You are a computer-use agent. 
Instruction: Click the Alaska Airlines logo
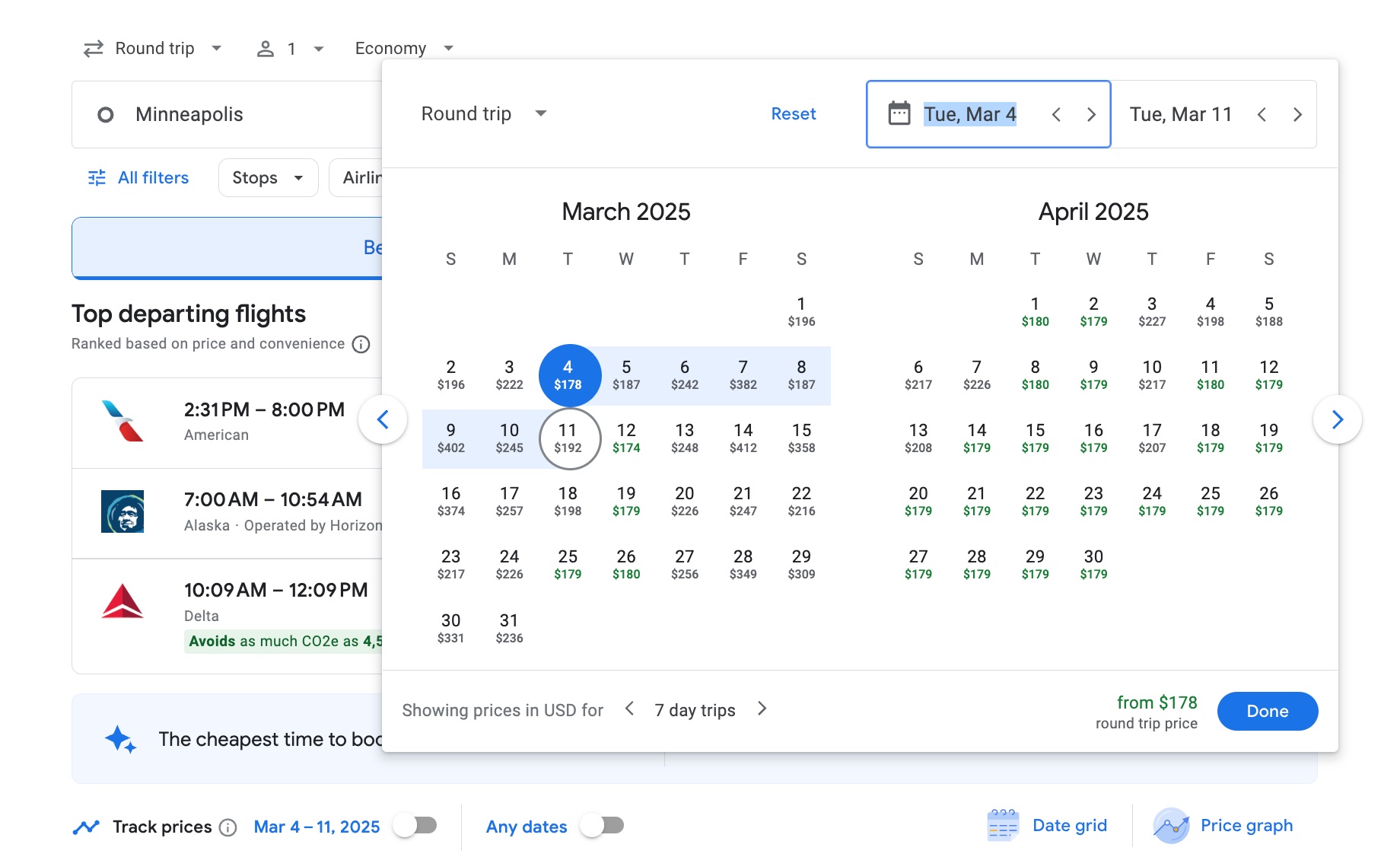tap(123, 511)
